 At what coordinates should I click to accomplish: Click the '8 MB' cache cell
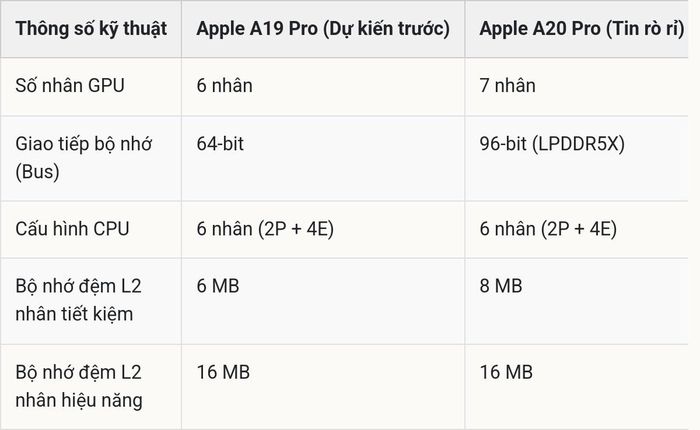501,286
